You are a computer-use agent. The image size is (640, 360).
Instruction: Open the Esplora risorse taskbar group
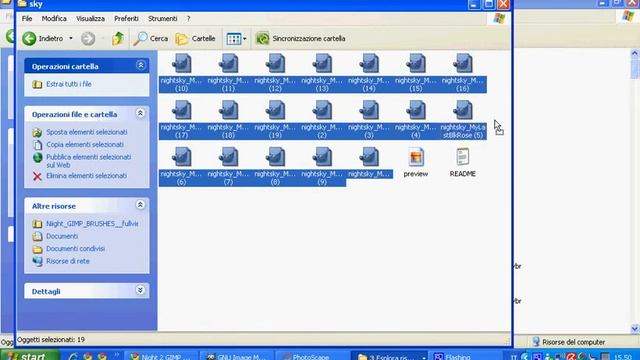[389, 356]
